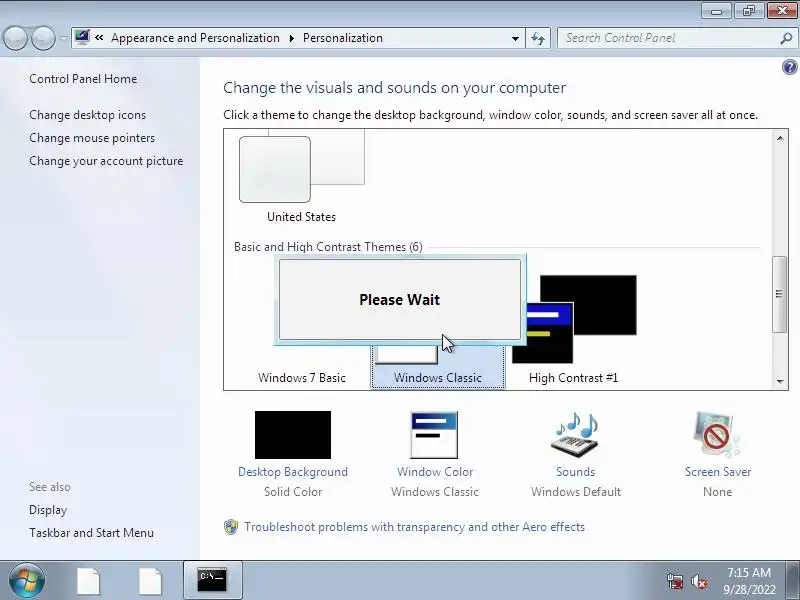The height and width of the screenshot is (600, 800).
Task: Expand the double-chevron breadcrumb overflow
Action: pyautogui.click(x=99, y=38)
